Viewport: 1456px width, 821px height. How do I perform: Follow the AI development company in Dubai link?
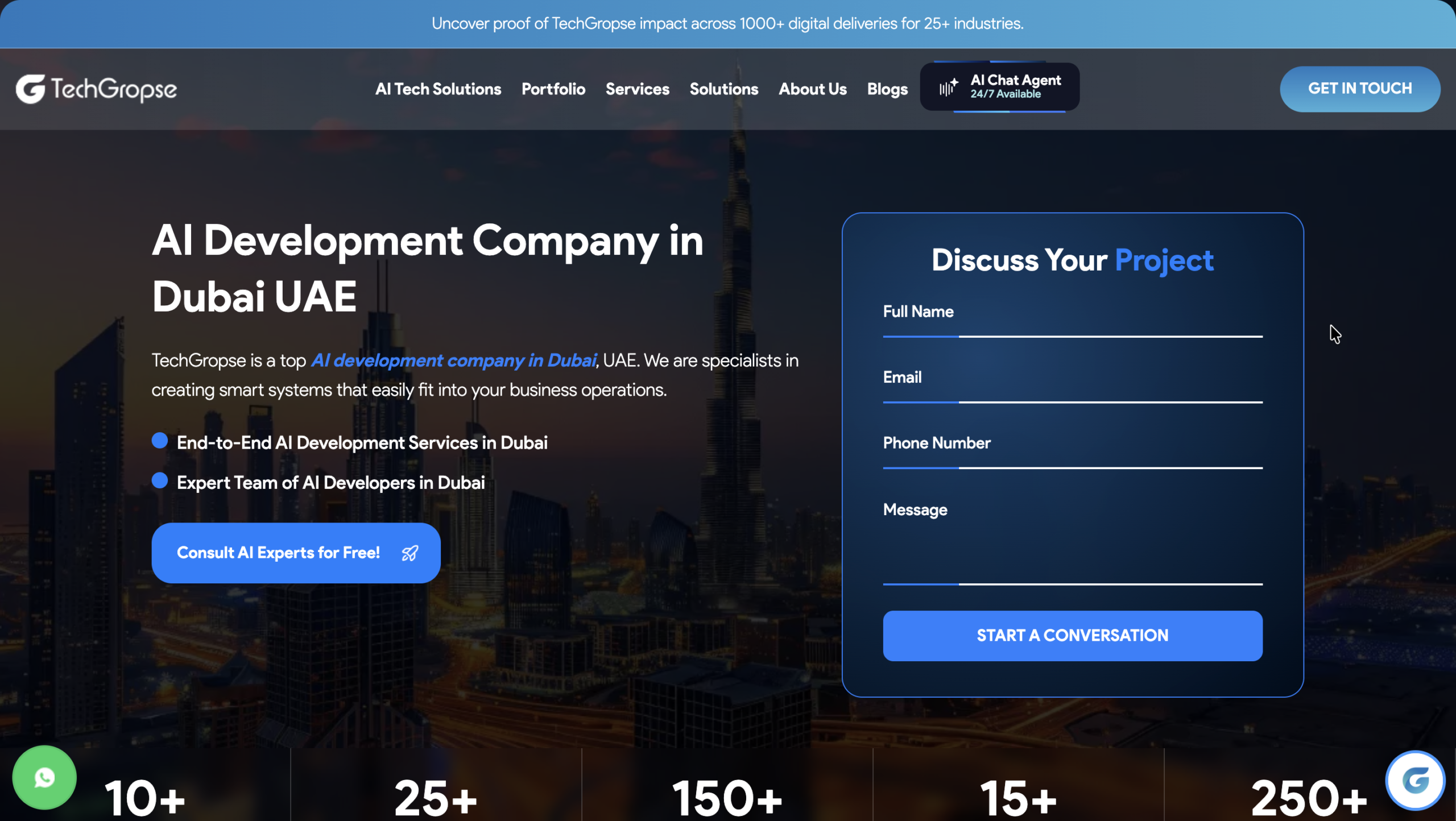pyautogui.click(x=453, y=360)
